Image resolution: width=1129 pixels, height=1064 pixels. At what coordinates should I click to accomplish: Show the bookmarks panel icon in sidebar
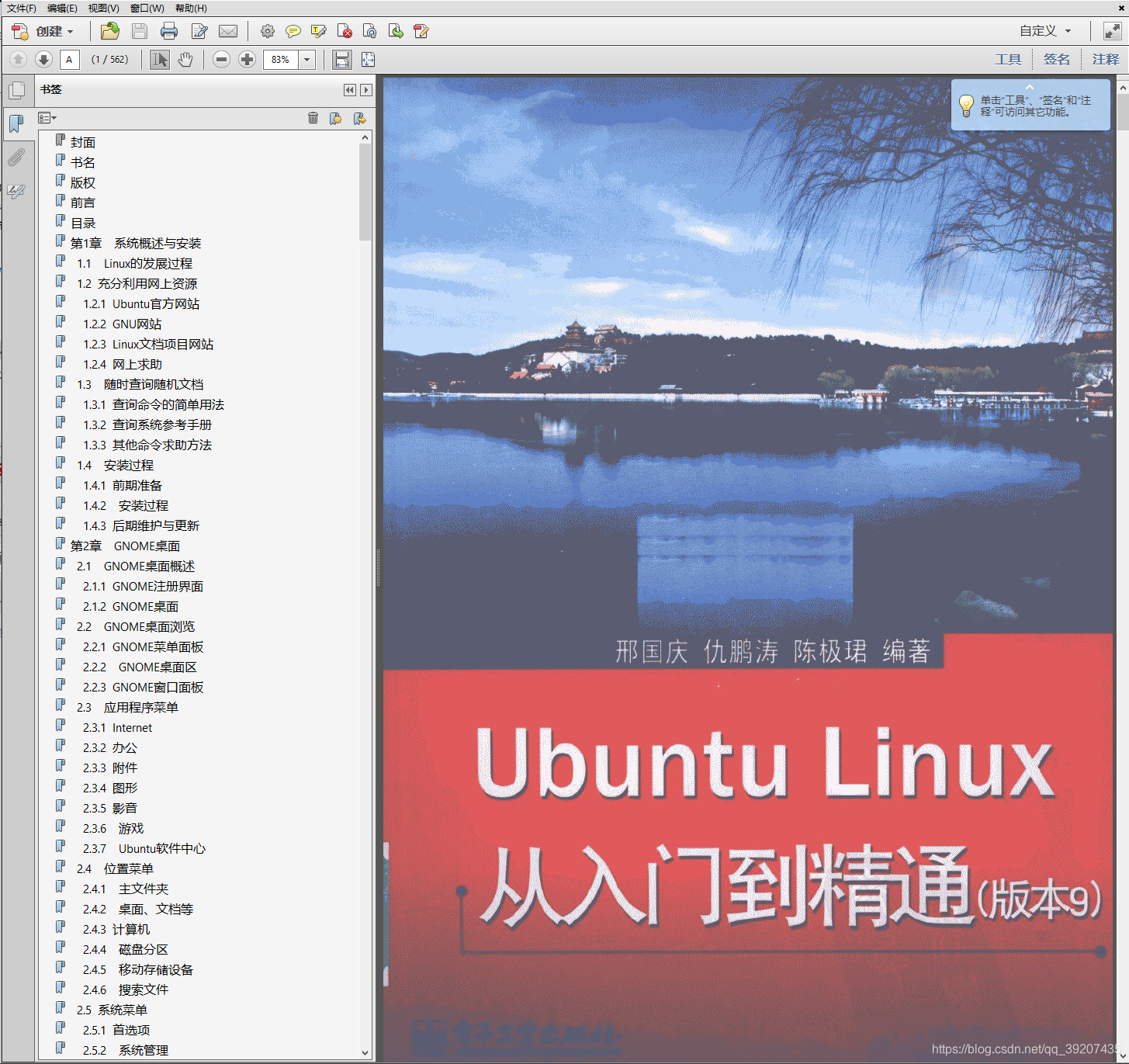point(16,124)
